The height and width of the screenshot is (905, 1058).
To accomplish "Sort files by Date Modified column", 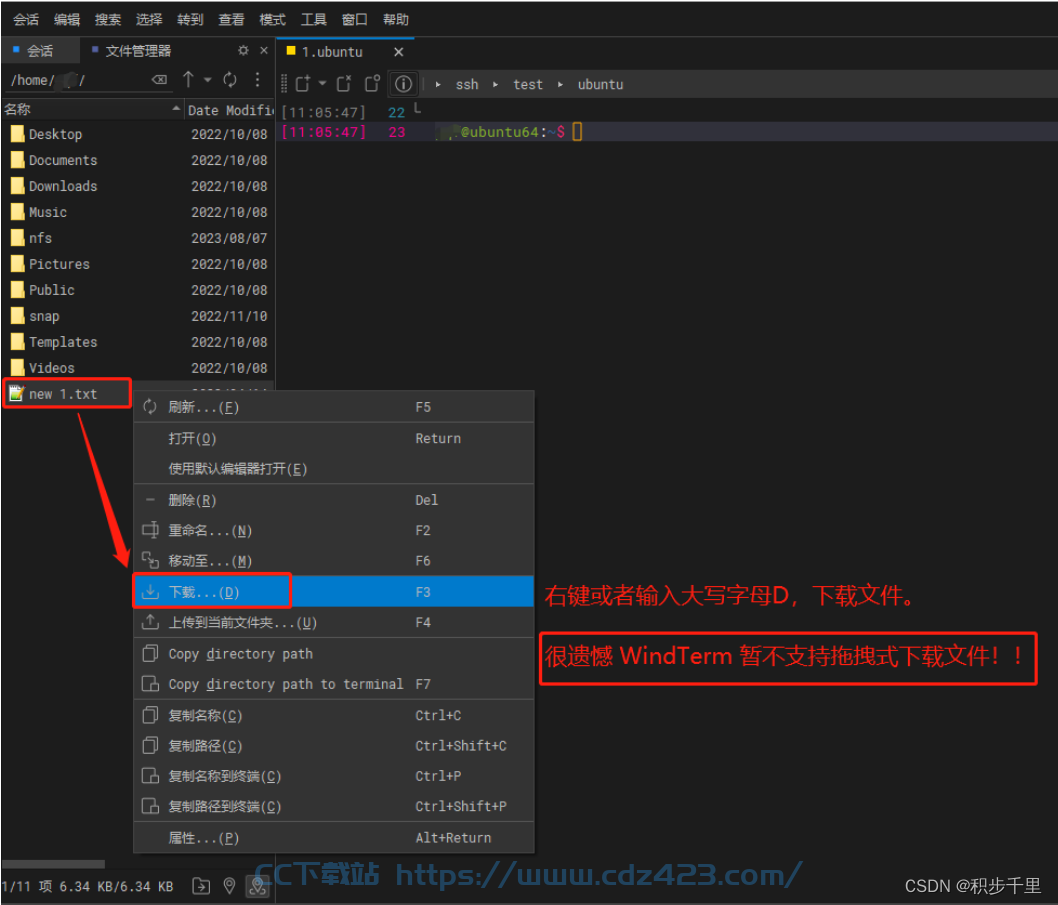I will point(229,109).
